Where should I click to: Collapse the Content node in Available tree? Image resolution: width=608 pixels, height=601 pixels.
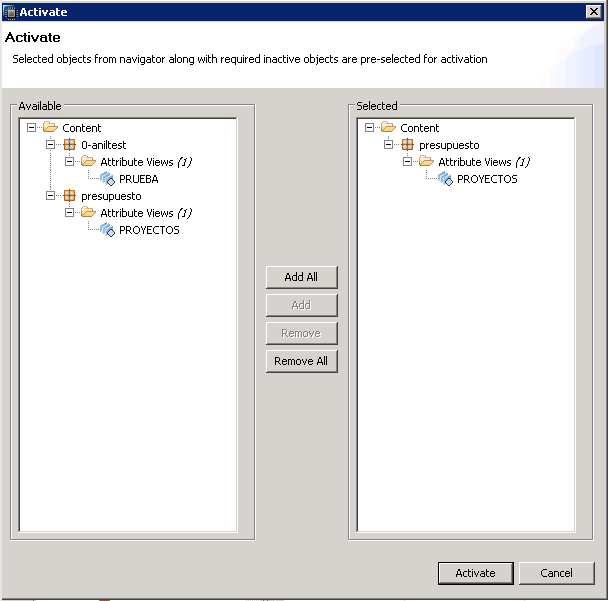[x=32, y=128]
